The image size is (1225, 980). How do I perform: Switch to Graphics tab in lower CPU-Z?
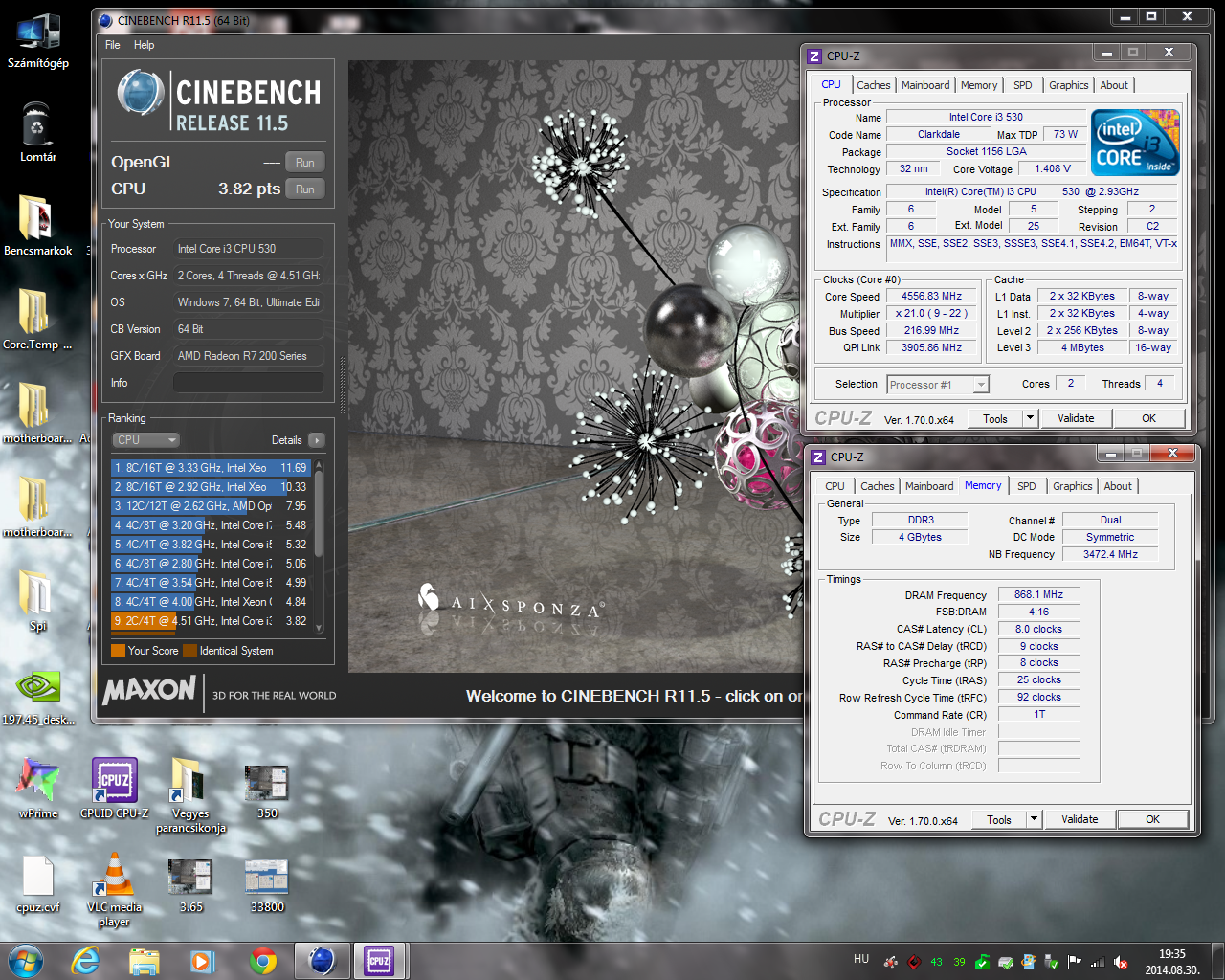pos(1072,486)
